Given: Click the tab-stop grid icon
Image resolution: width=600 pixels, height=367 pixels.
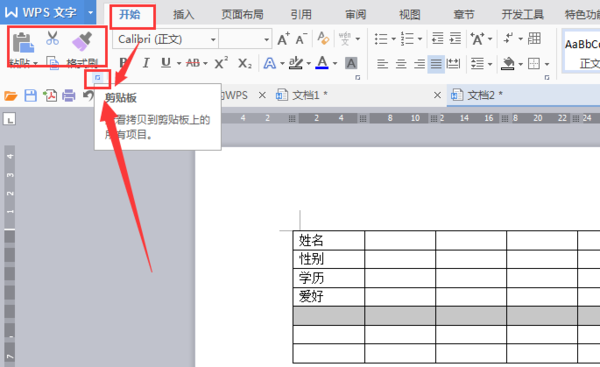Looking at the screenshot, I should tap(534, 38).
